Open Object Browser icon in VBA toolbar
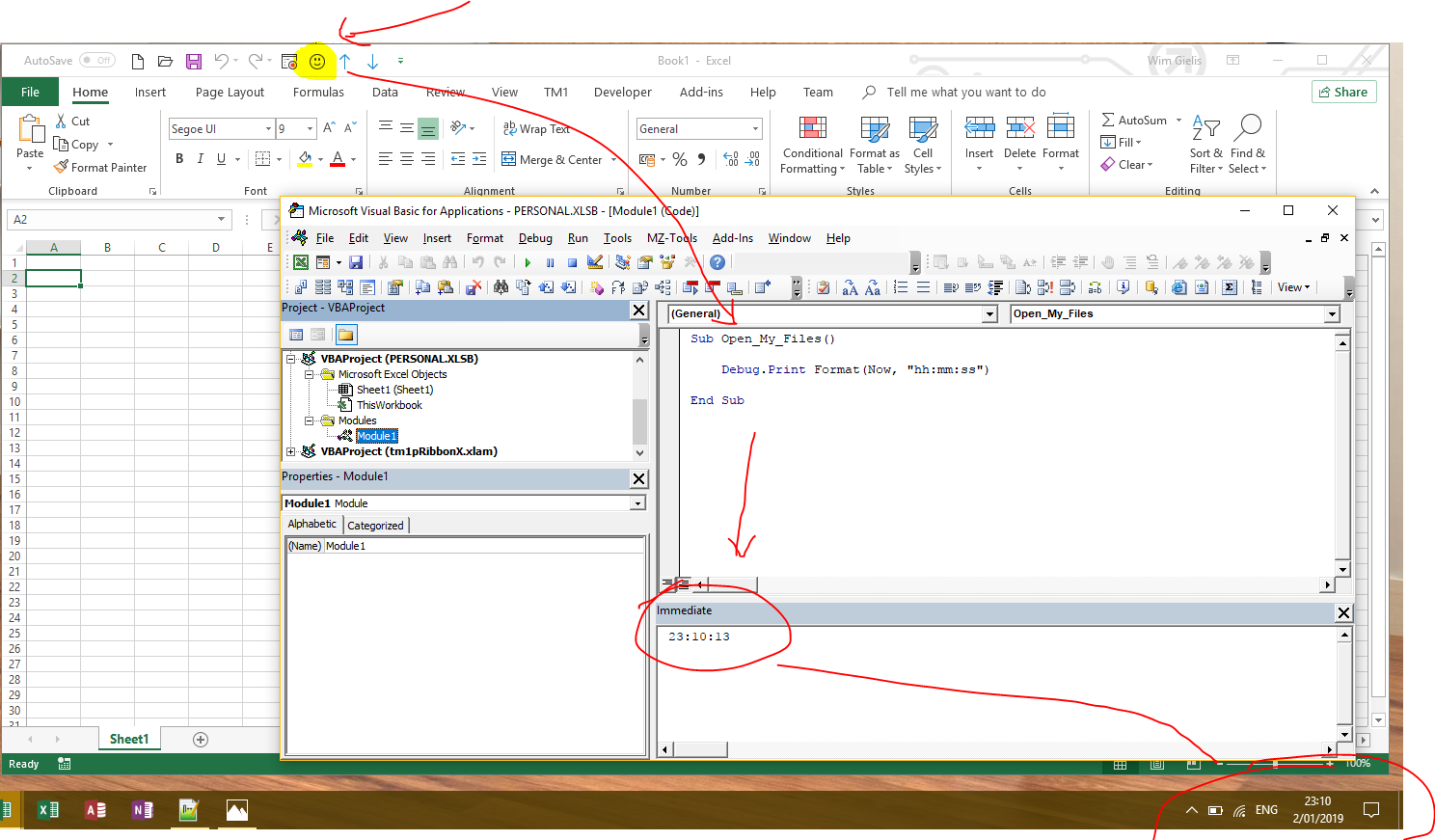1435x840 pixels. pos(667,262)
